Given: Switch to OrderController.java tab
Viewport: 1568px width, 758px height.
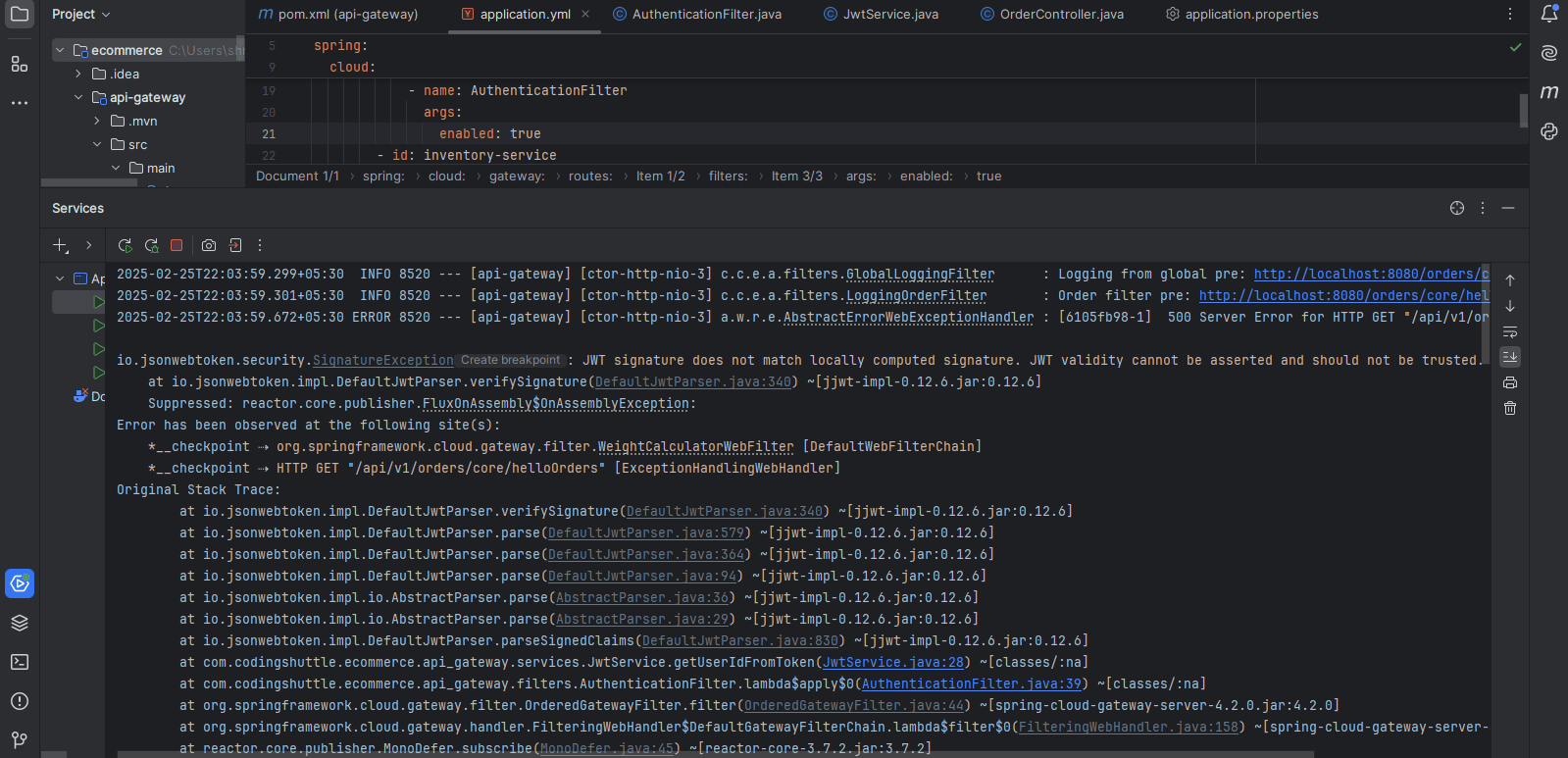Looking at the screenshot, I should point(1052,14).
